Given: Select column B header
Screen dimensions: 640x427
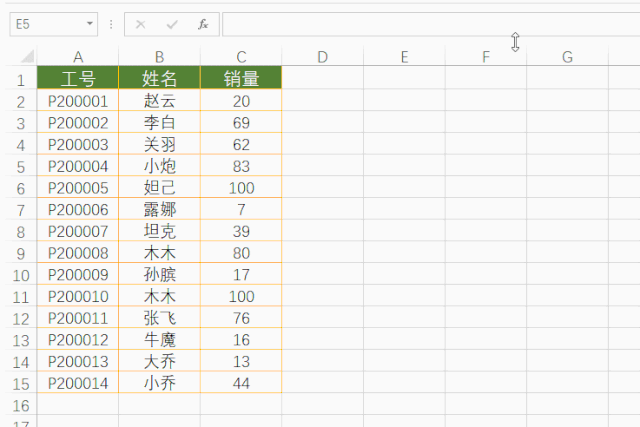Looking at the screenshot, I should coord(160,57).
